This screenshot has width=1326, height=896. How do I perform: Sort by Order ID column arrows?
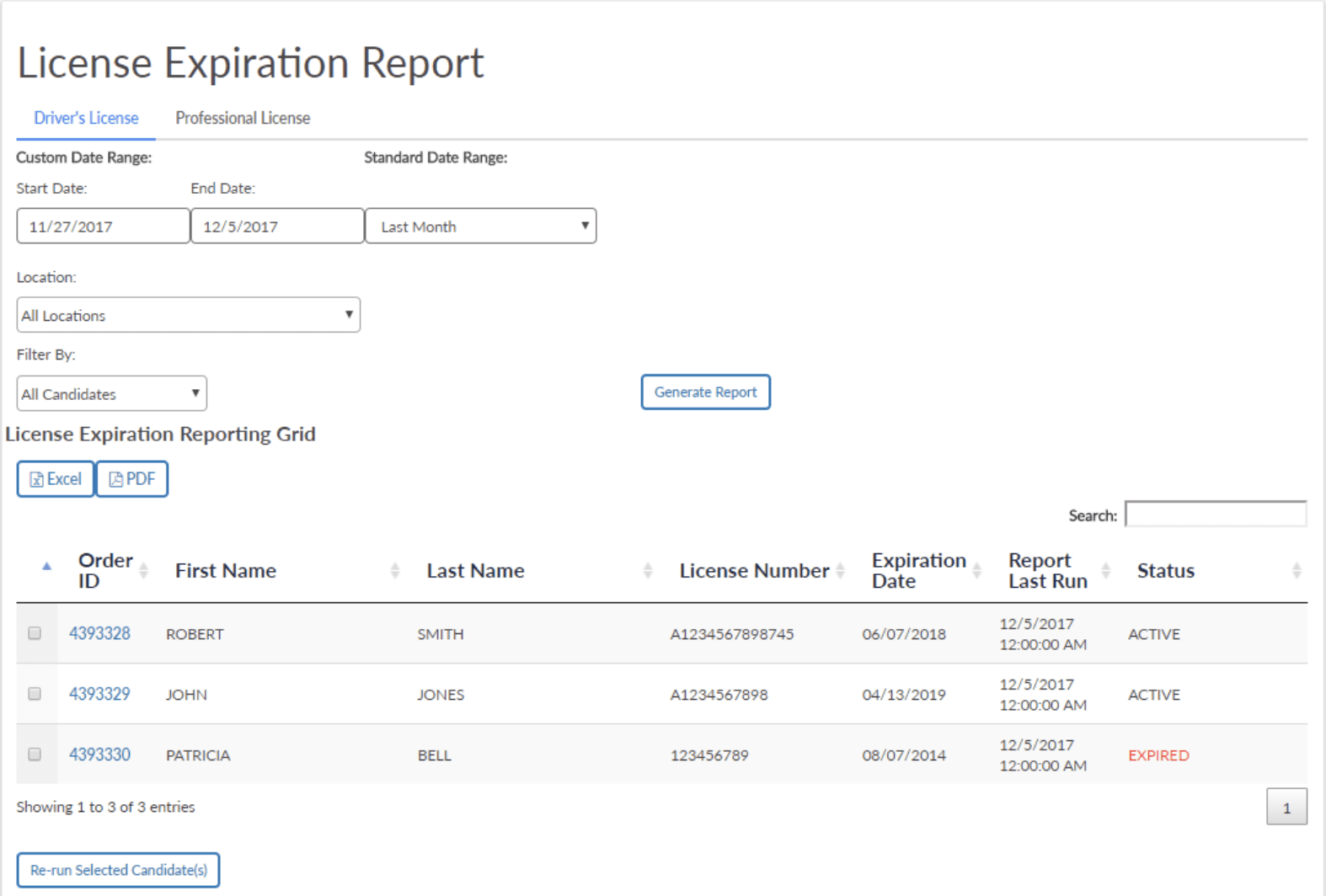[144, 571]
